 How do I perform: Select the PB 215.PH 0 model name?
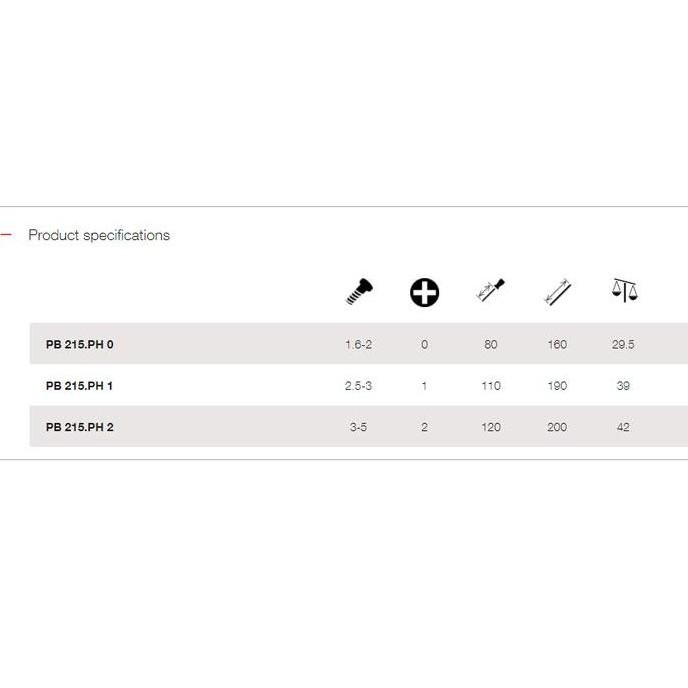click(80, 344)
